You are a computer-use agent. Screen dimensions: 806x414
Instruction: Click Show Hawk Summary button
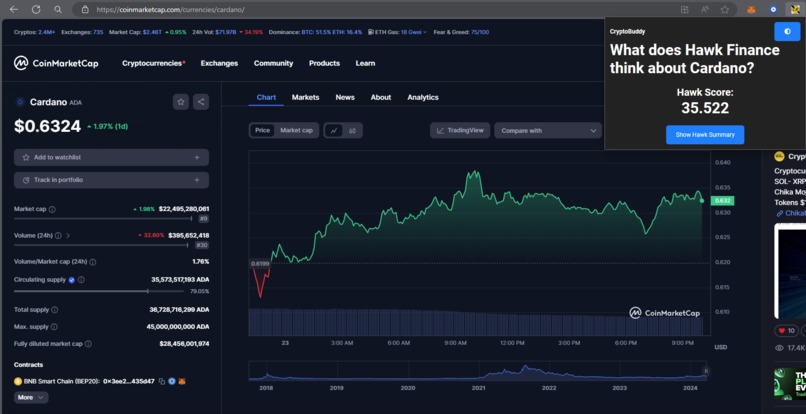point(705,135)
